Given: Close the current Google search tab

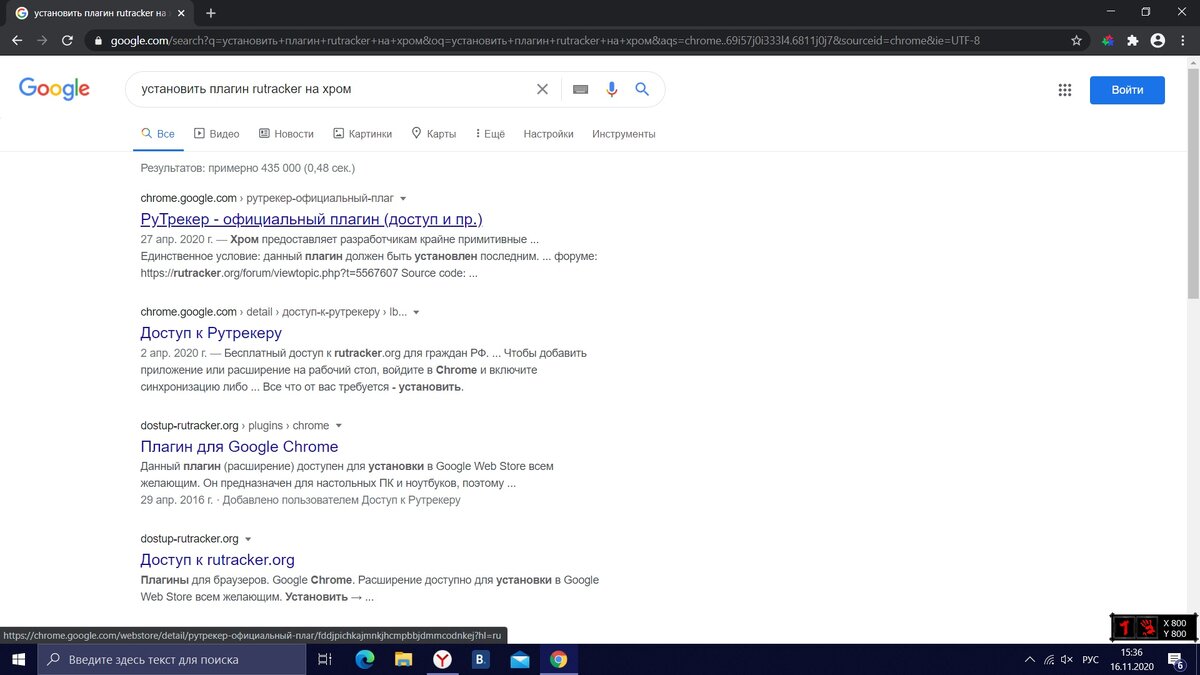Looking at the screenshot, I should coord(183,13).
